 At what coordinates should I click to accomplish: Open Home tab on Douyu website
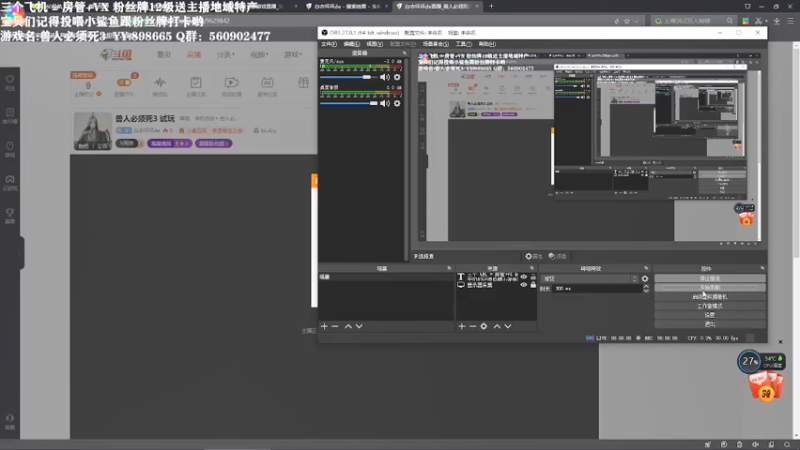pyautogui.click(x=164, y=55)
